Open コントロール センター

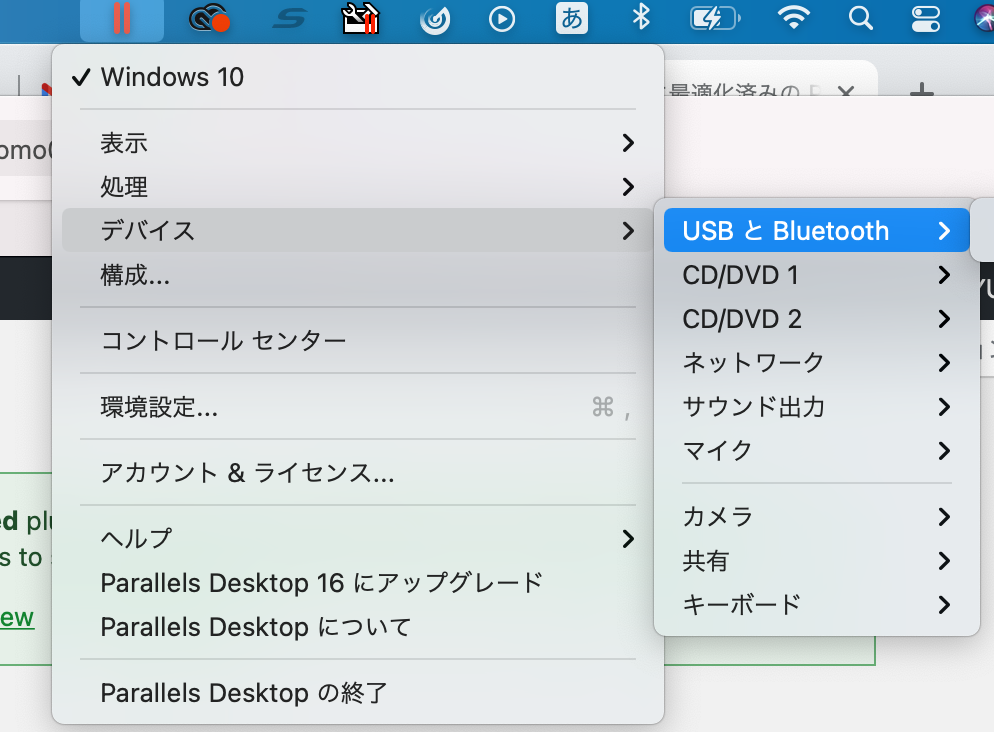point(358,341)
